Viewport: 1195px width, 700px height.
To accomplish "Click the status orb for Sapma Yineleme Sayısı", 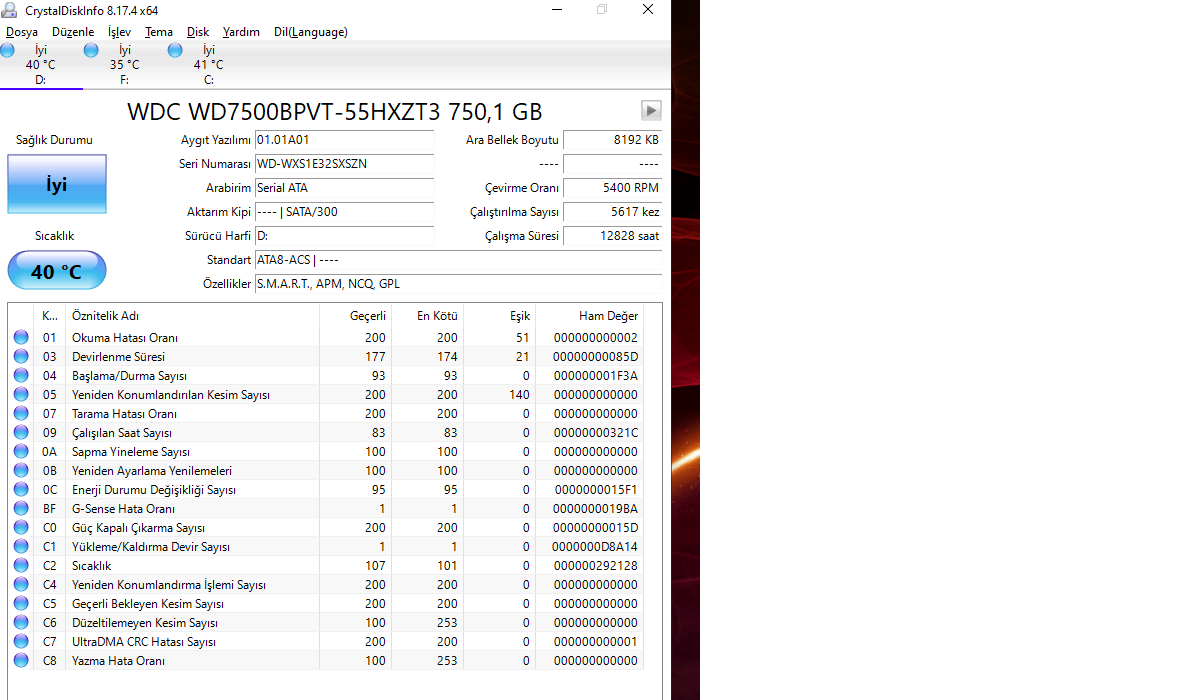I will click(21, 451).
